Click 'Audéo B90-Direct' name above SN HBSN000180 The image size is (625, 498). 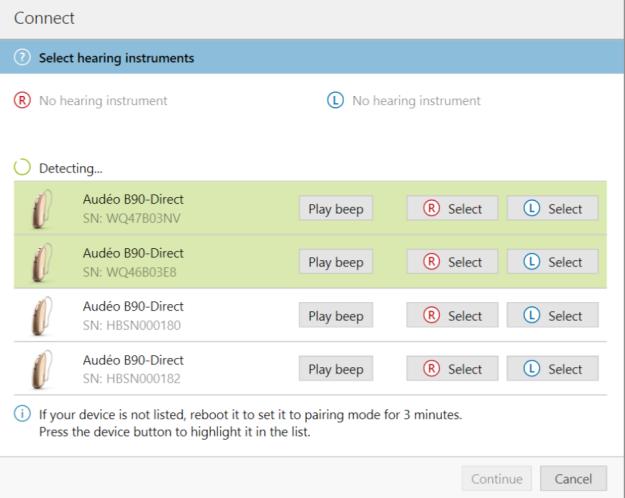click(133, 306)
